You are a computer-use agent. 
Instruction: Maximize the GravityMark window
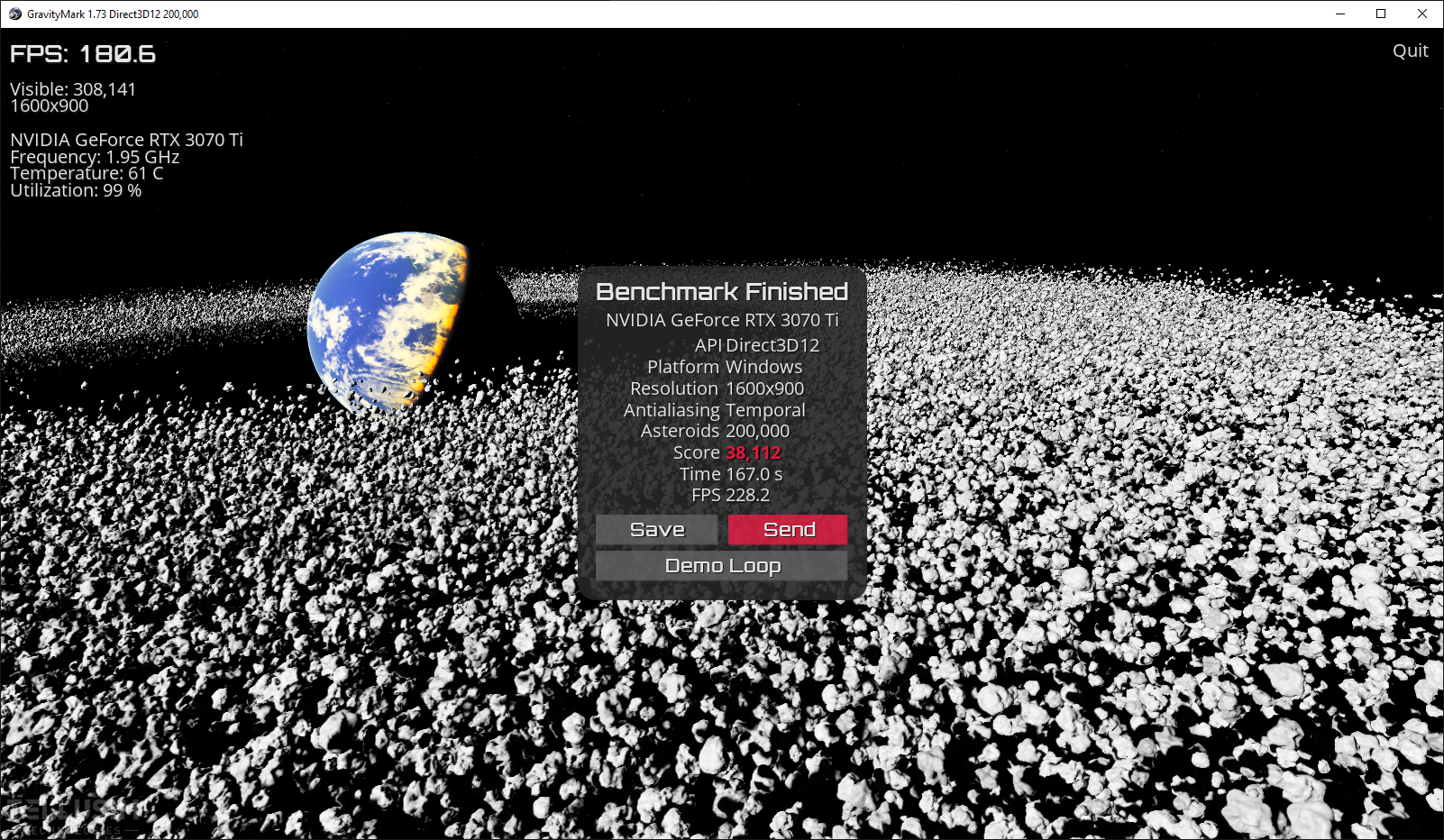coord(1381,14)
